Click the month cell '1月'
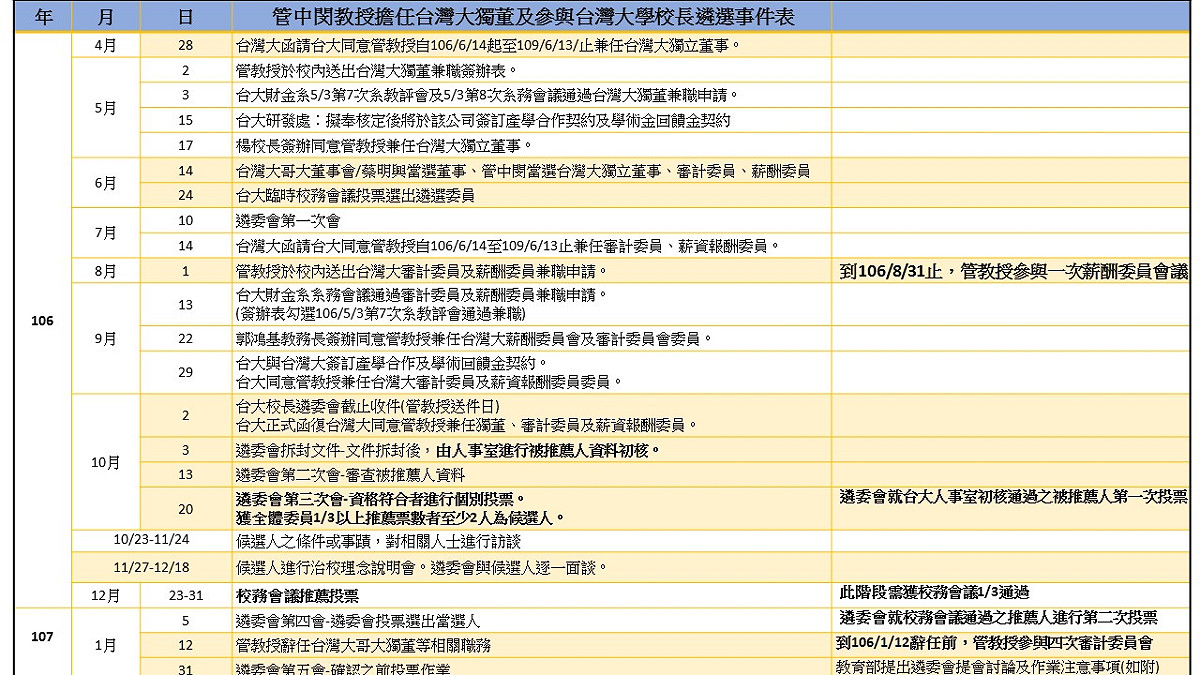This screenshot has height=675, width=1200. click(106, 645)
